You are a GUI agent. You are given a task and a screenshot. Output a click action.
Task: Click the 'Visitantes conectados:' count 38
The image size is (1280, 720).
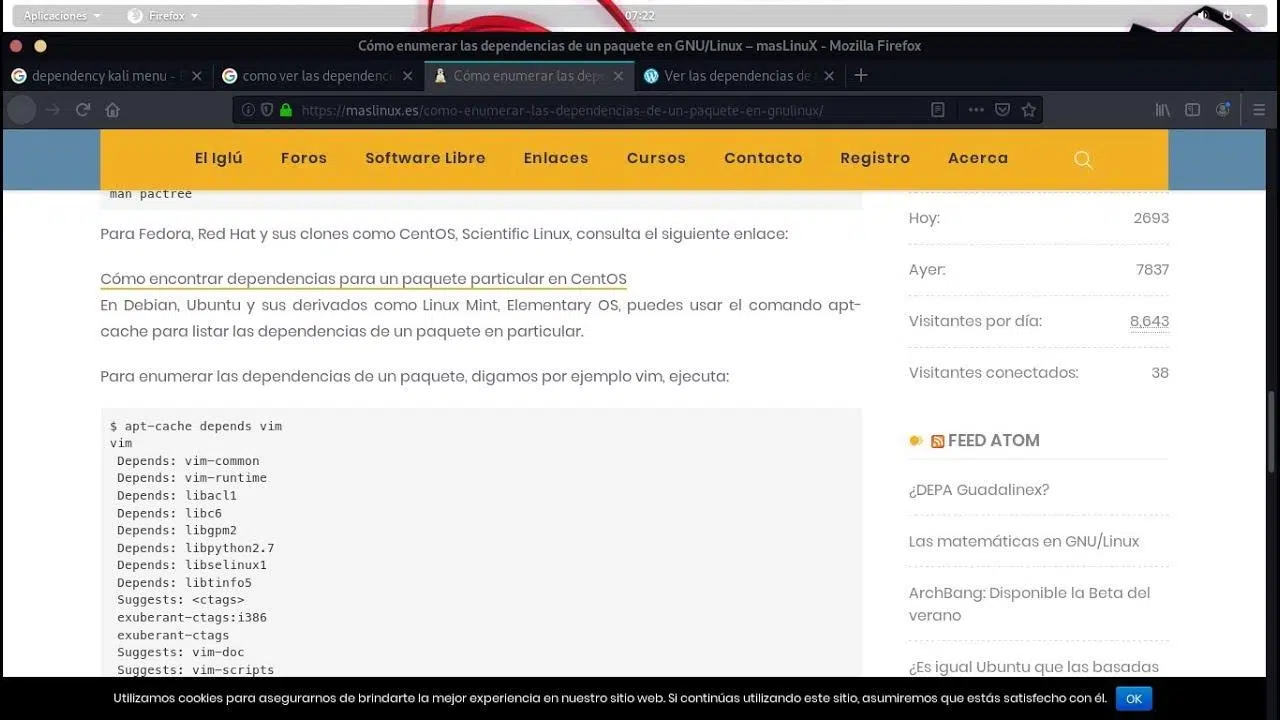tap(1160, 373)
